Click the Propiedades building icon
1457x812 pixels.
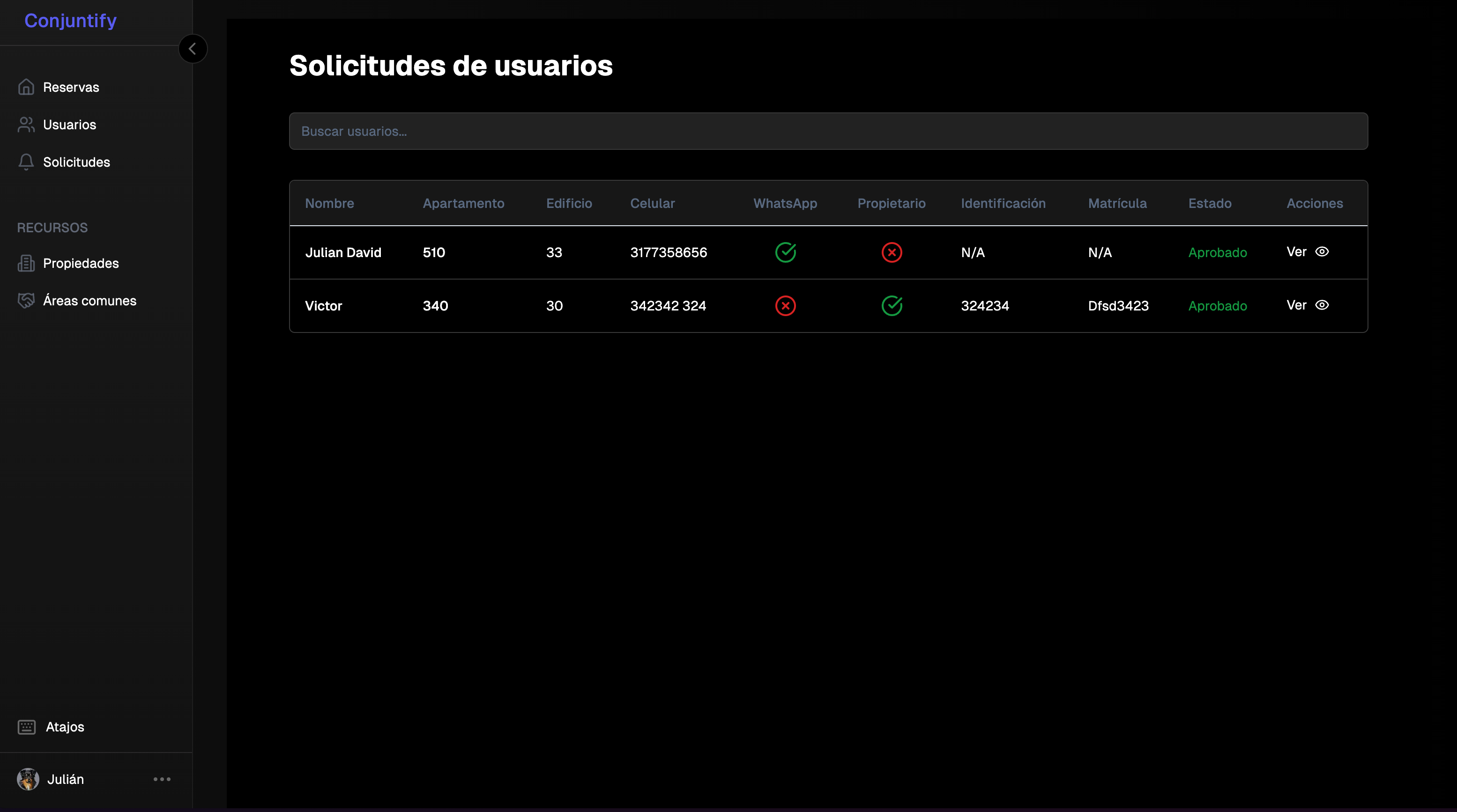(26, 264)
